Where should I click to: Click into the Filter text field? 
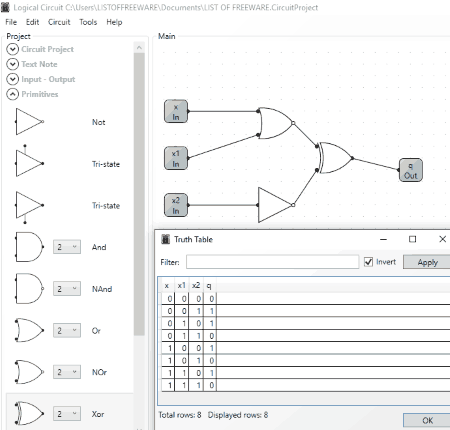point(272,262)
